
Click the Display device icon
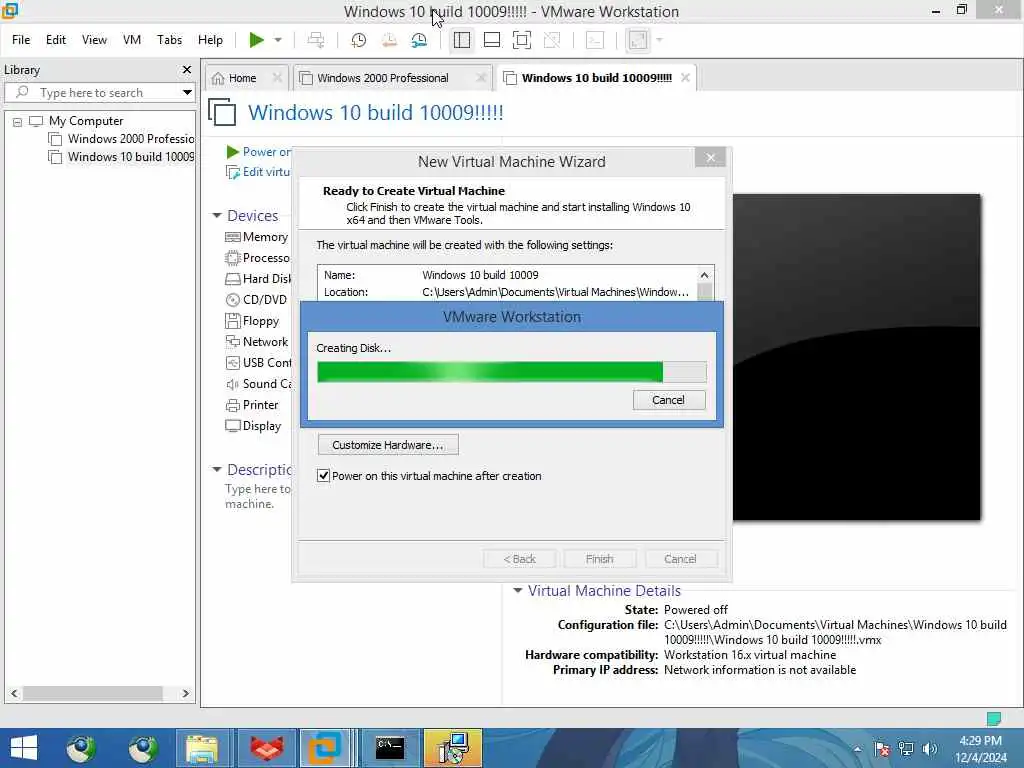pyautogui.click(x=232, y=426)
